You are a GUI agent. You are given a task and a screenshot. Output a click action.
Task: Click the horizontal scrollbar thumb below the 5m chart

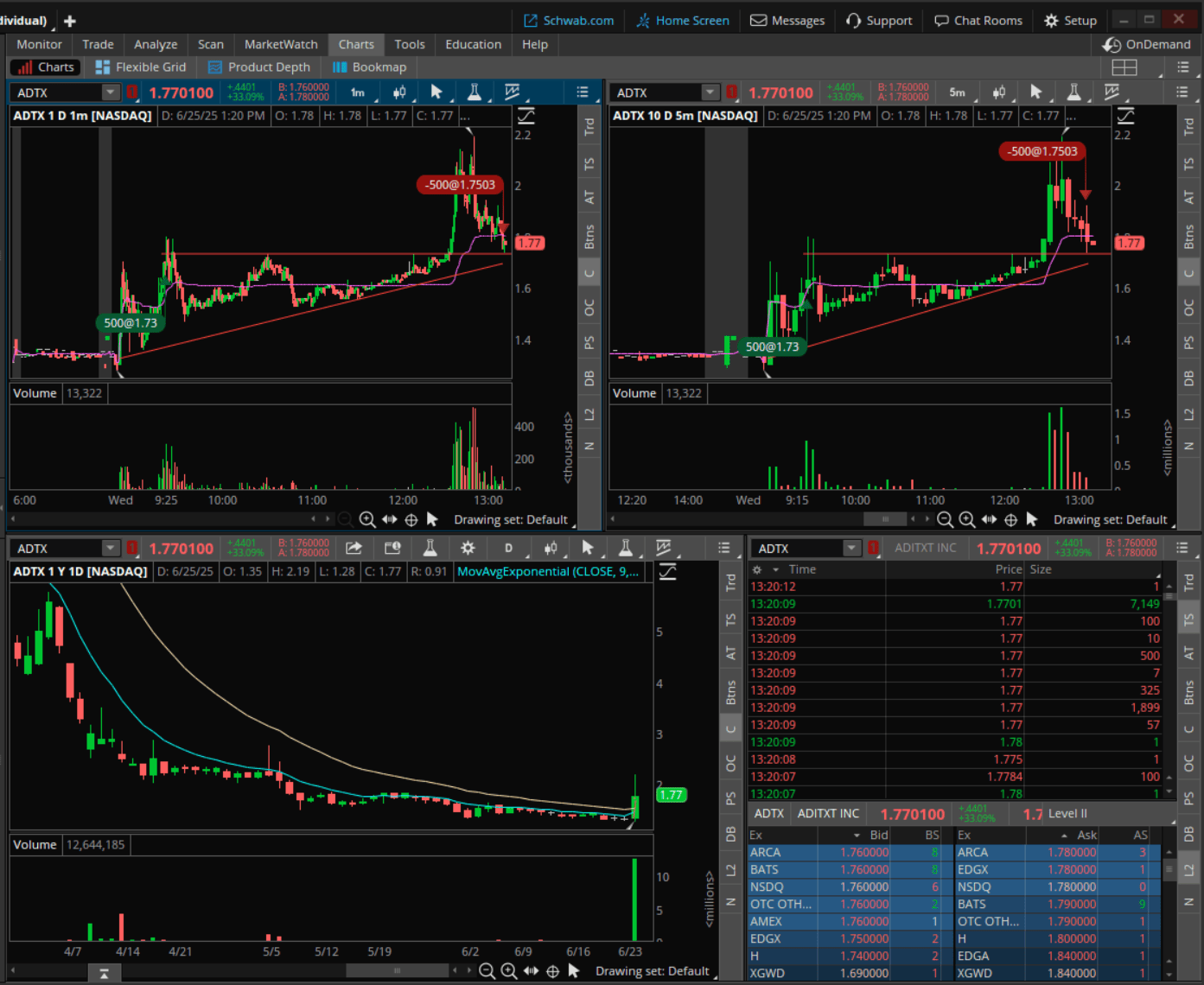tap(885, 519)
